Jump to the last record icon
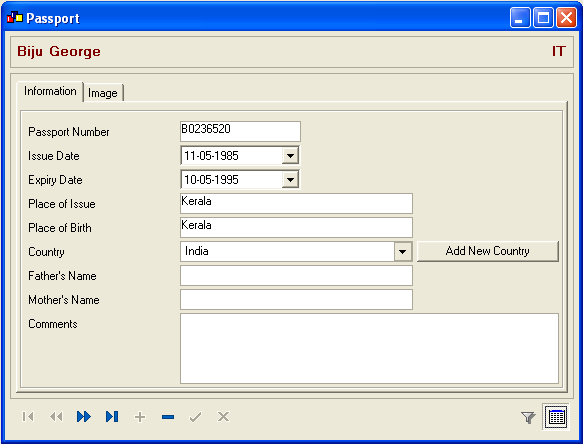This screenshot has width=583, height=444. tap(112, 416)
